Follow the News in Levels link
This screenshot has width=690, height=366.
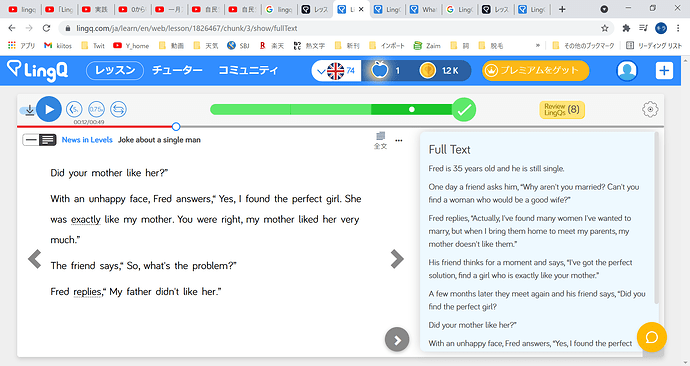point(87,140)
